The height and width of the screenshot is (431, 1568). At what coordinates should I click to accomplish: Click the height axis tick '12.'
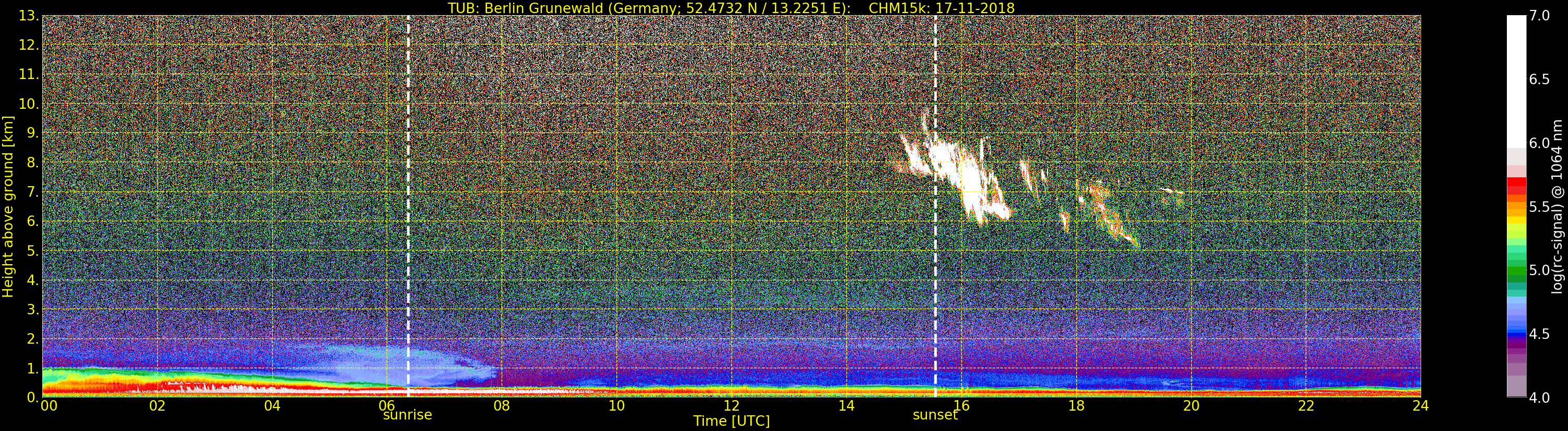[x=29, y=45]
